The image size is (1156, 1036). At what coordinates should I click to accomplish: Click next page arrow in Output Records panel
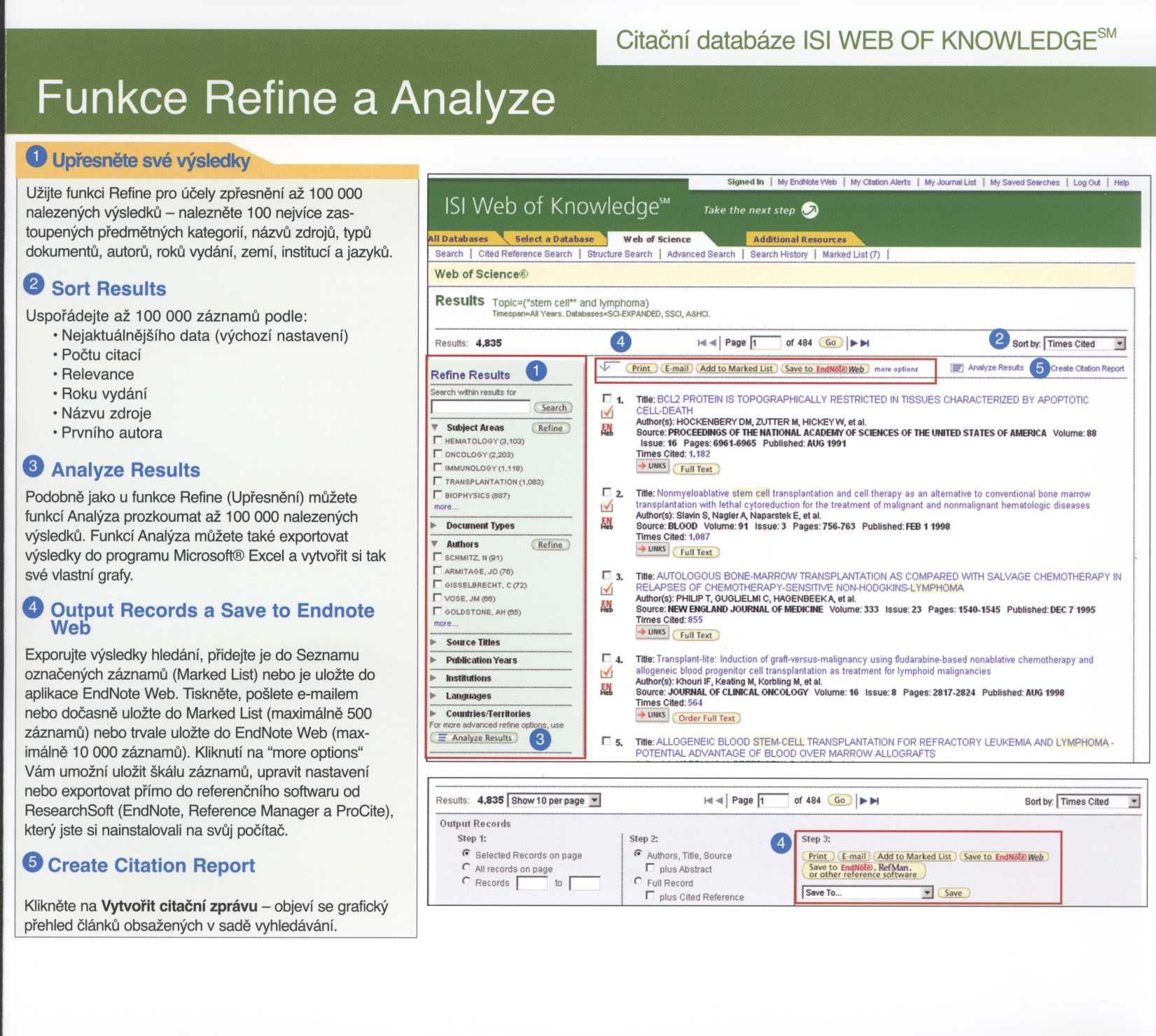[863, 800]
